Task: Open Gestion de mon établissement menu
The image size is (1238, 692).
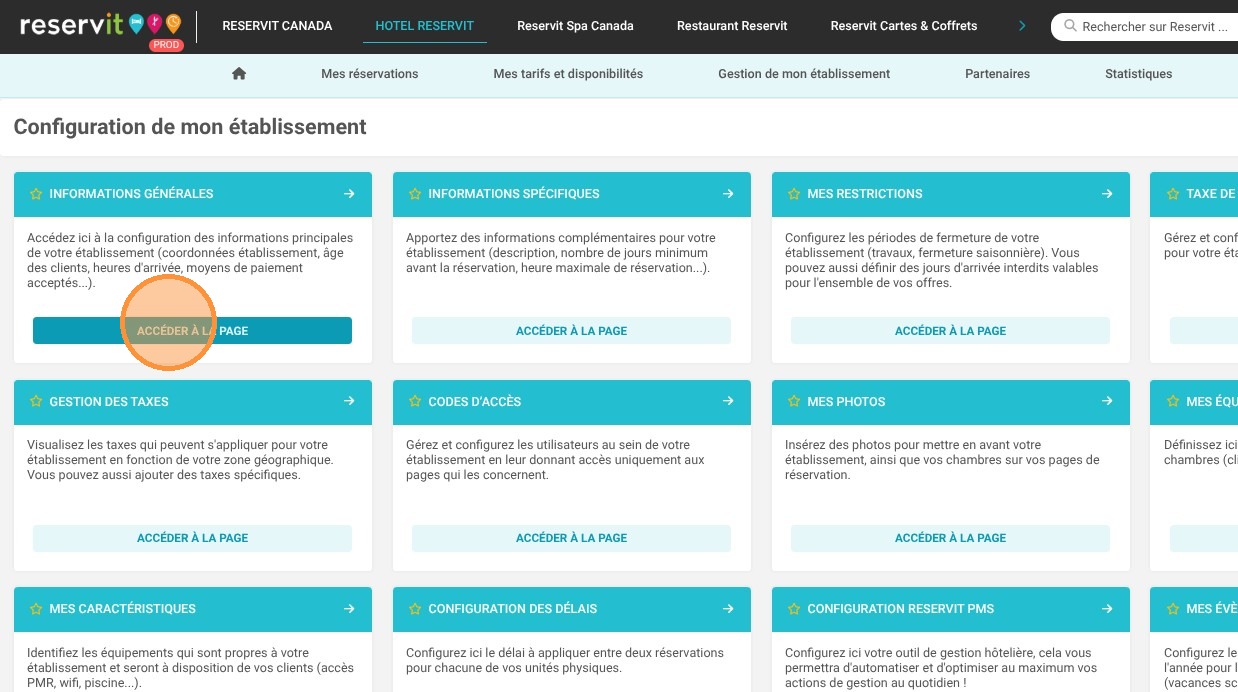Action: click(804, 74)
